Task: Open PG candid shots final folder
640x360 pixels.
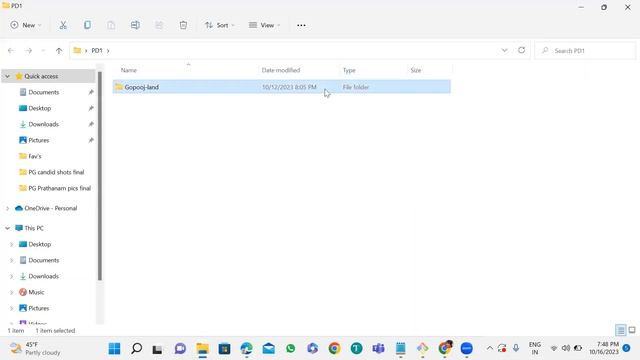Action: point(56,172)
